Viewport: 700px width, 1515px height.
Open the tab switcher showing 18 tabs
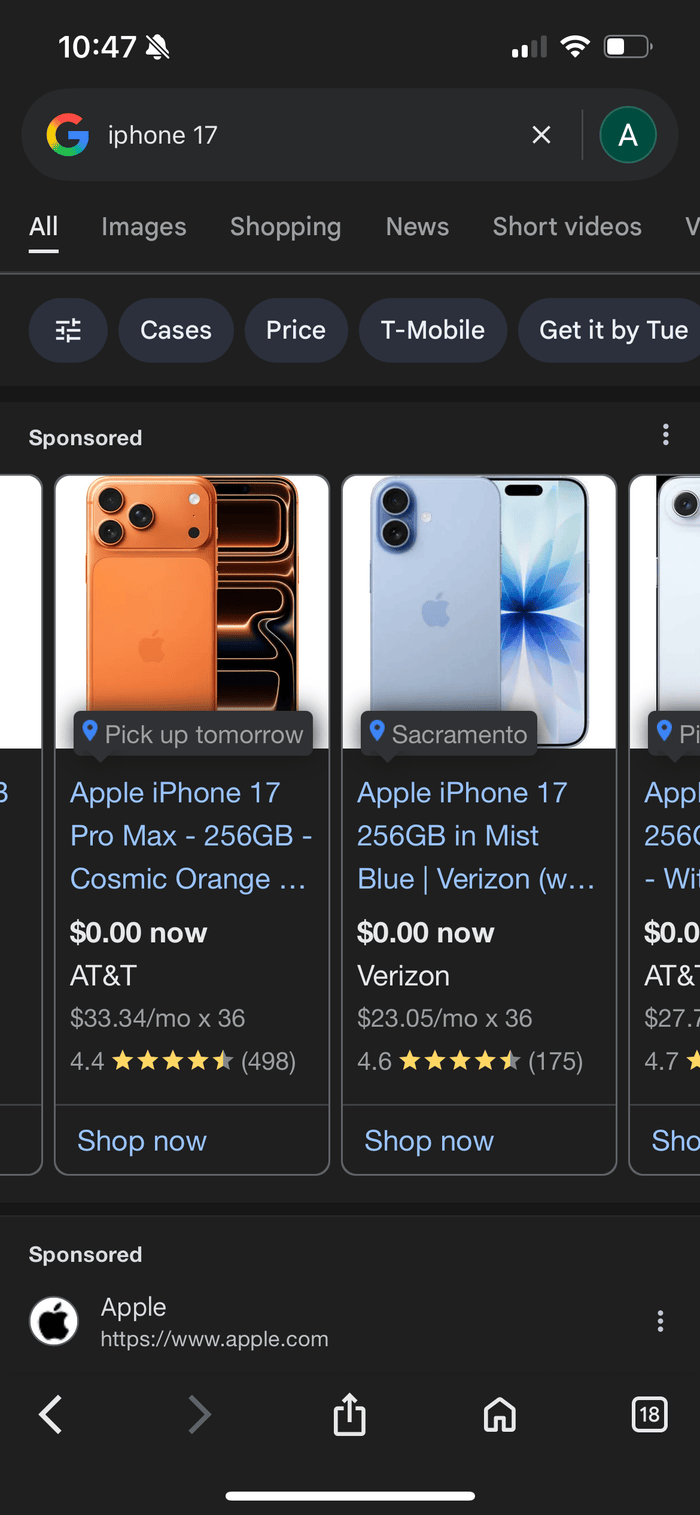[x=649, y=1415]
